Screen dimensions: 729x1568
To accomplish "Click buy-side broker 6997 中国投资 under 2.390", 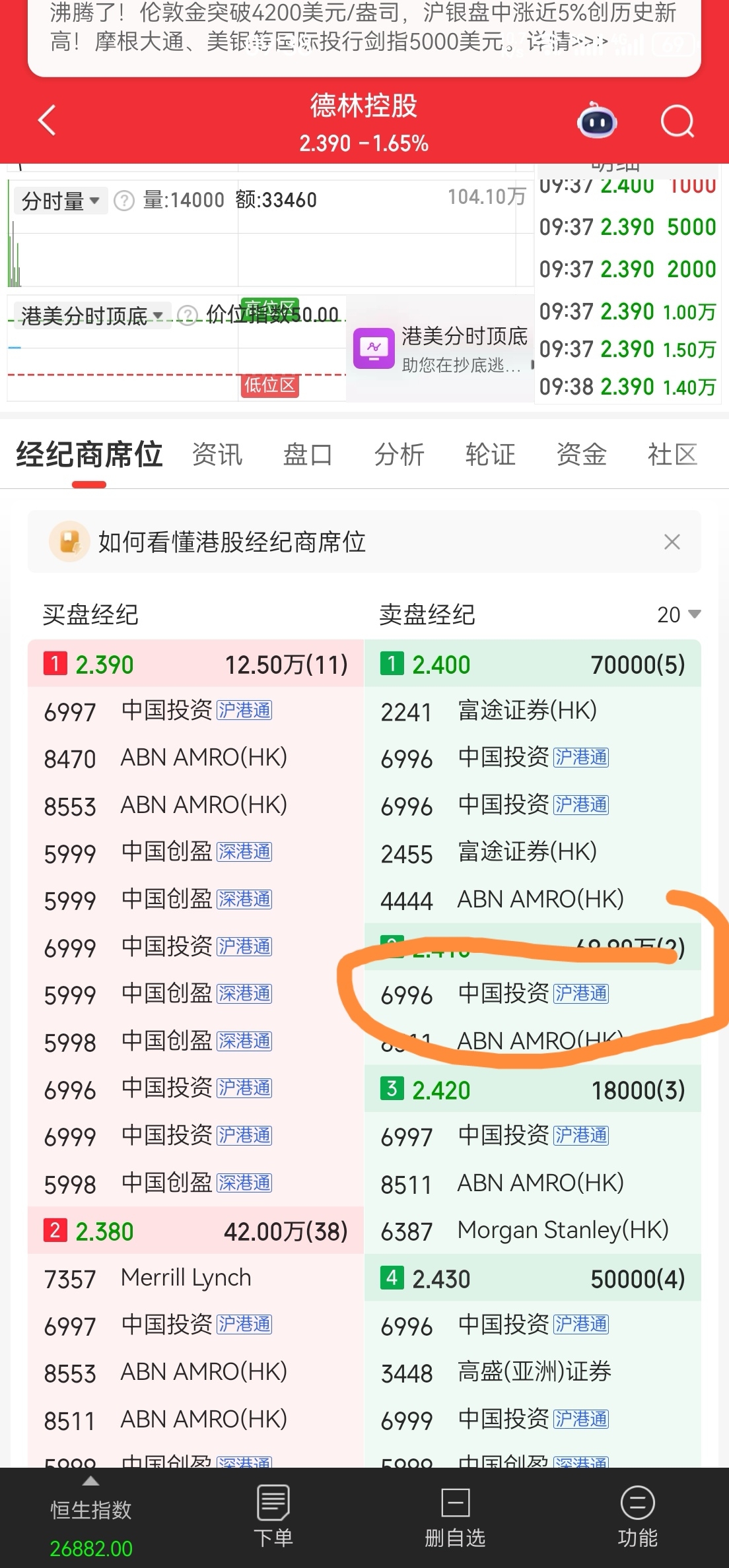I will 195,711.
